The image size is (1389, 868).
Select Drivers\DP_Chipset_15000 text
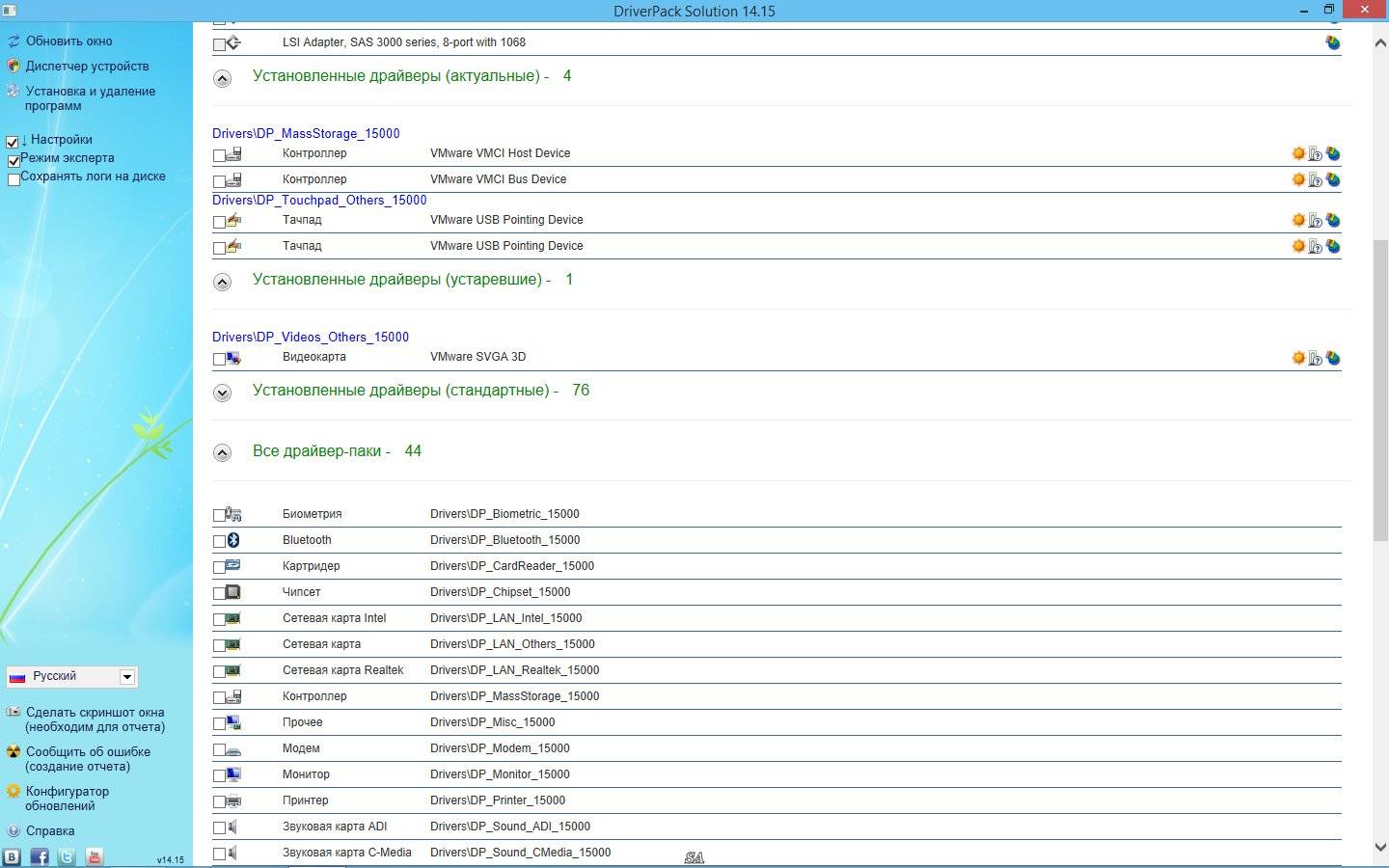pyautogui.click(x=500, y=592)
